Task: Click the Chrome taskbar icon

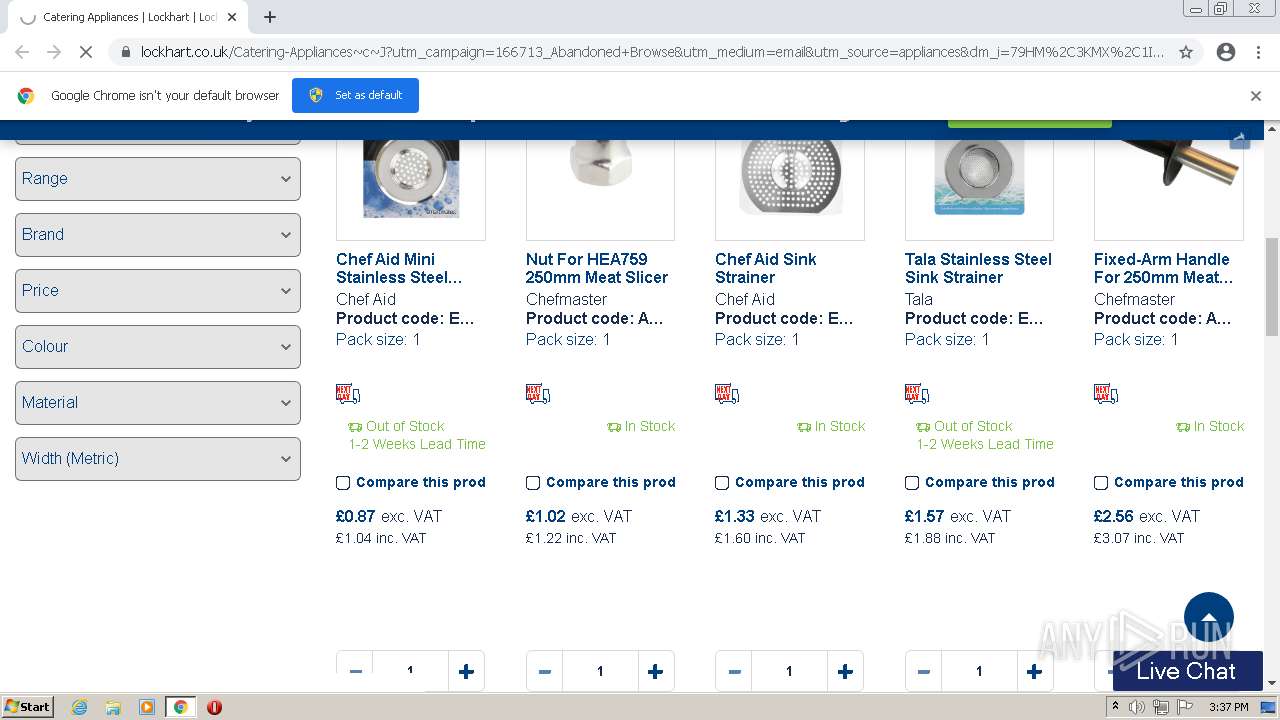Action: point(180,707)
